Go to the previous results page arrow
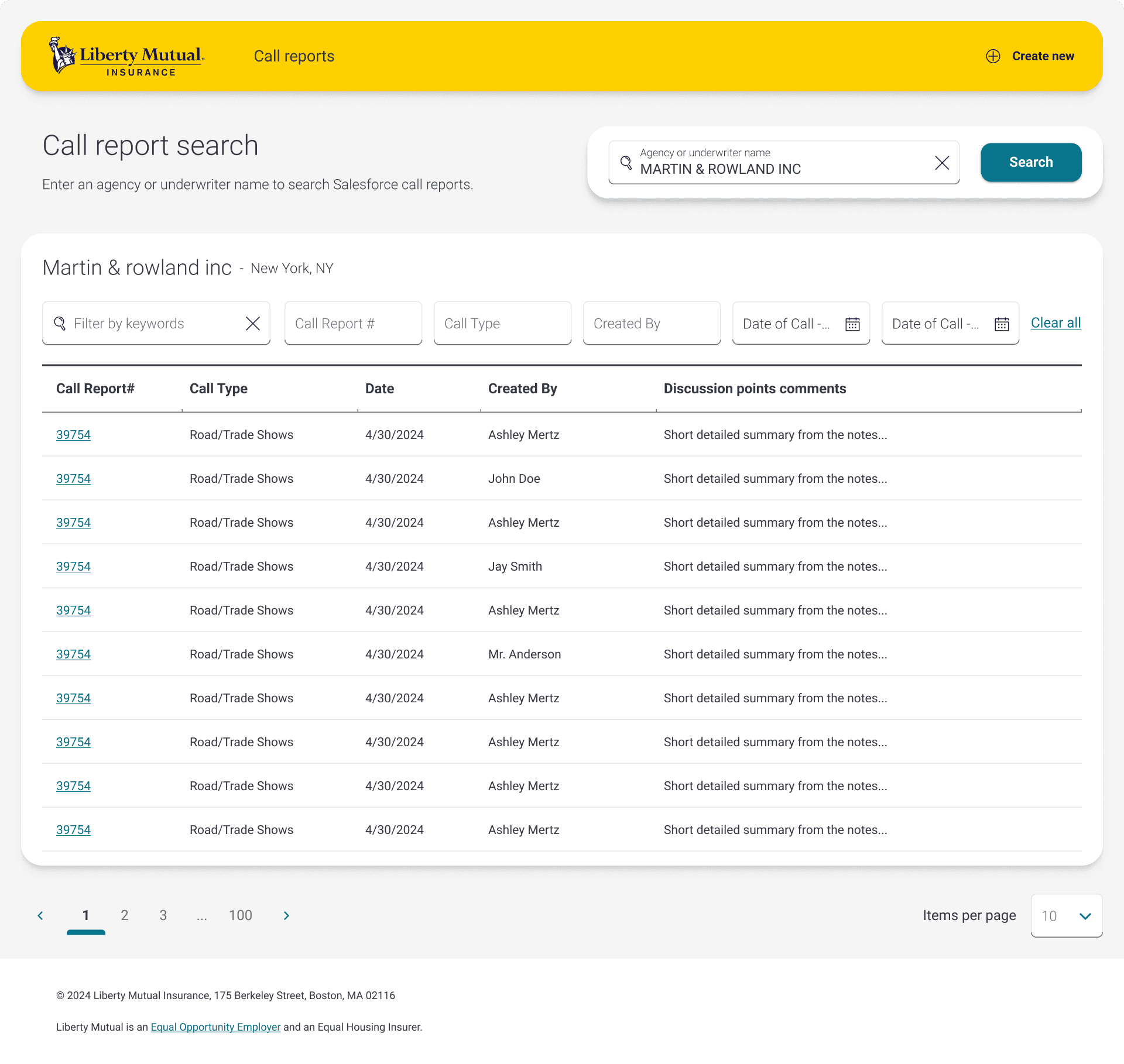 [40, 915]
